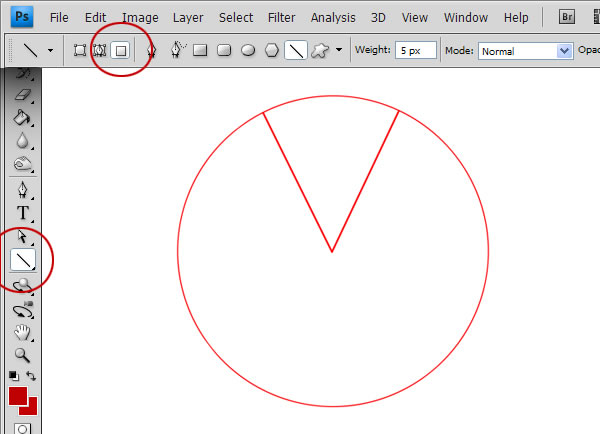
Task: Toggle Quick Mask mode
Action: 22,429
